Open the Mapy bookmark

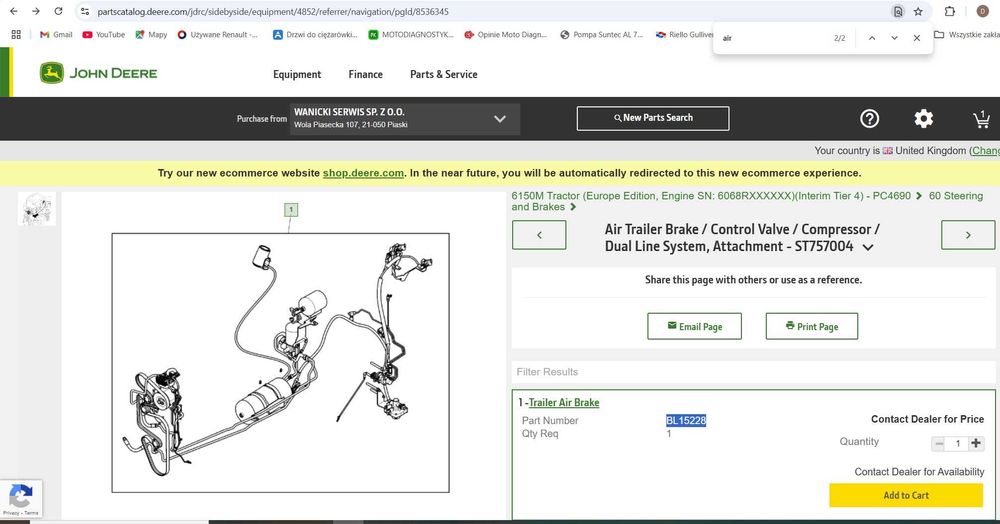pyautogui.click(x=151, y=34)
